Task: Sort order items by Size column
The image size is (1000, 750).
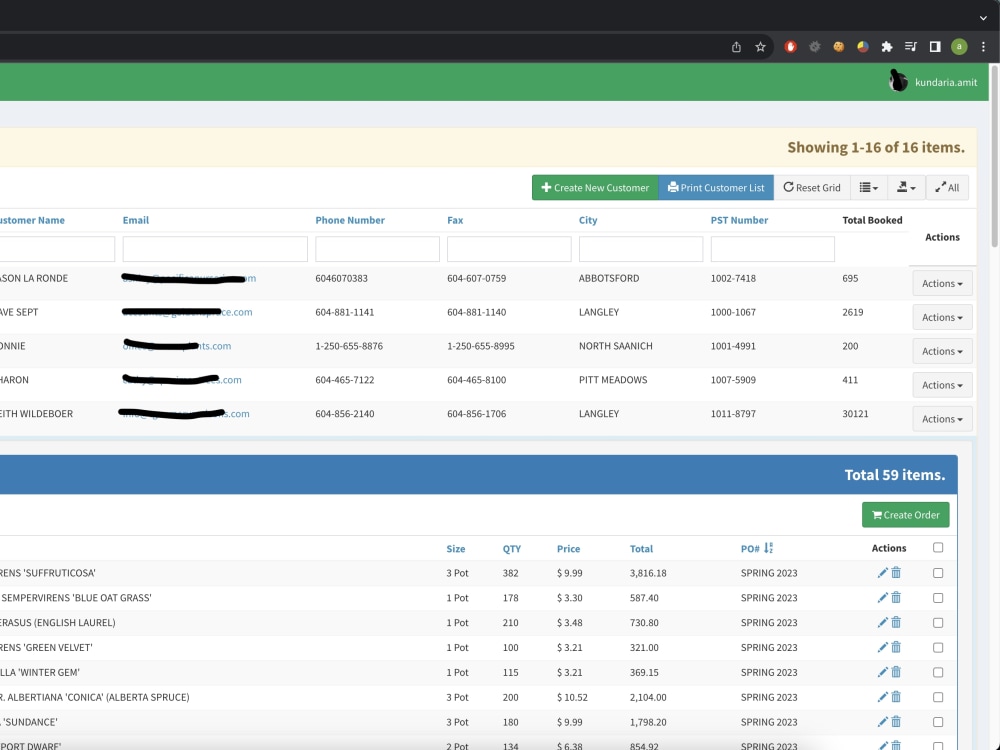Action: 455,548
